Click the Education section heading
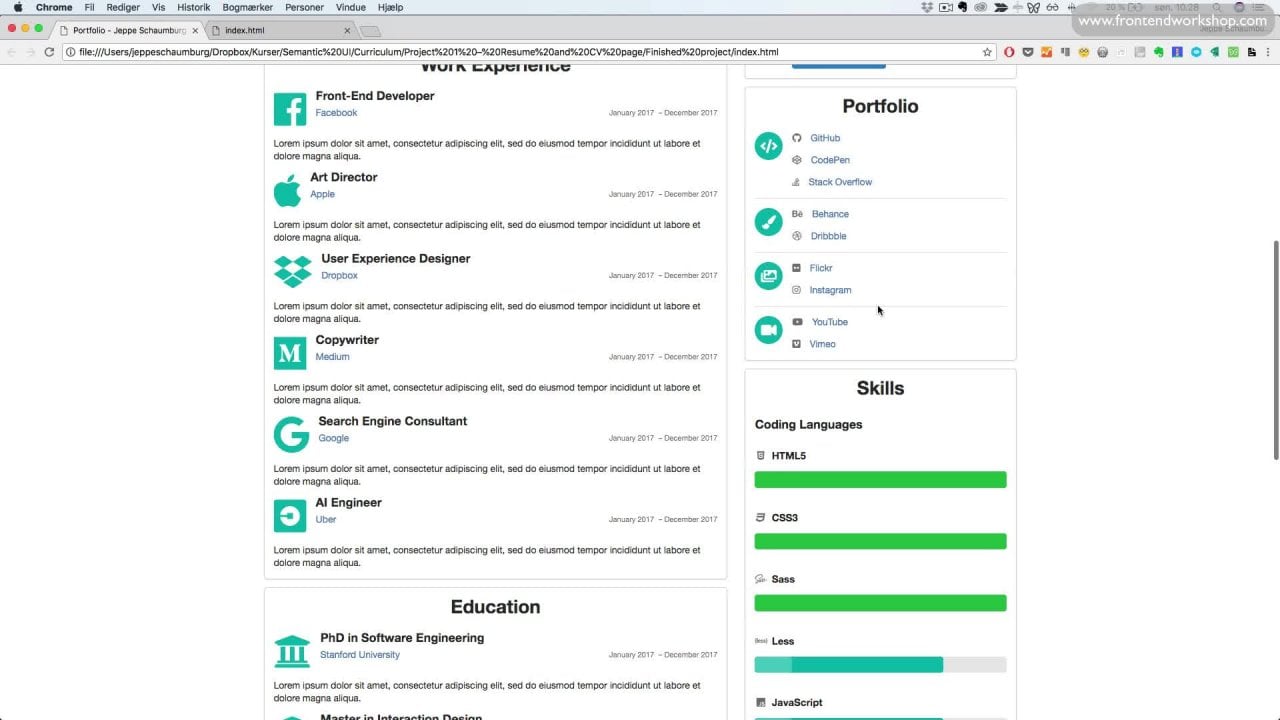 click(x=495, y=607)
